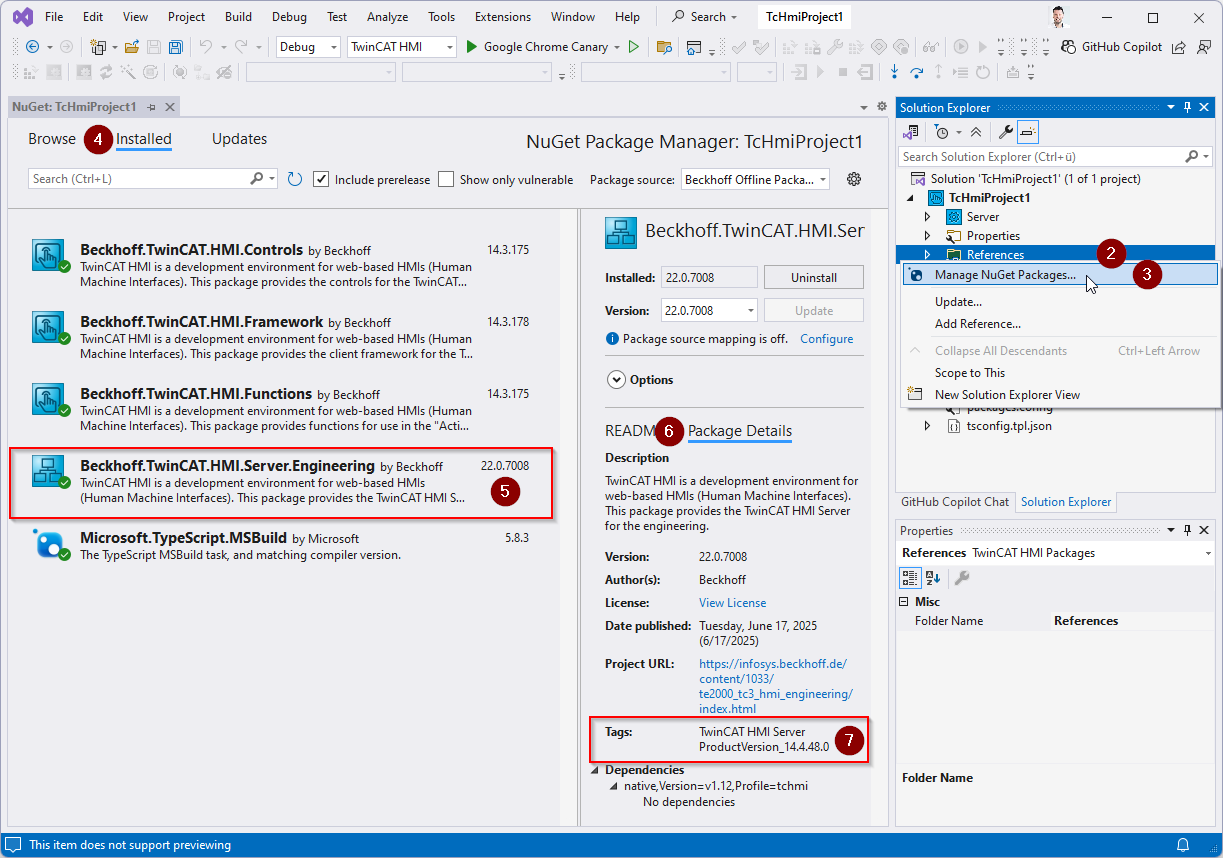
Task: Click Collapse All icon in Solution Explorer
Action: [976, 132]
